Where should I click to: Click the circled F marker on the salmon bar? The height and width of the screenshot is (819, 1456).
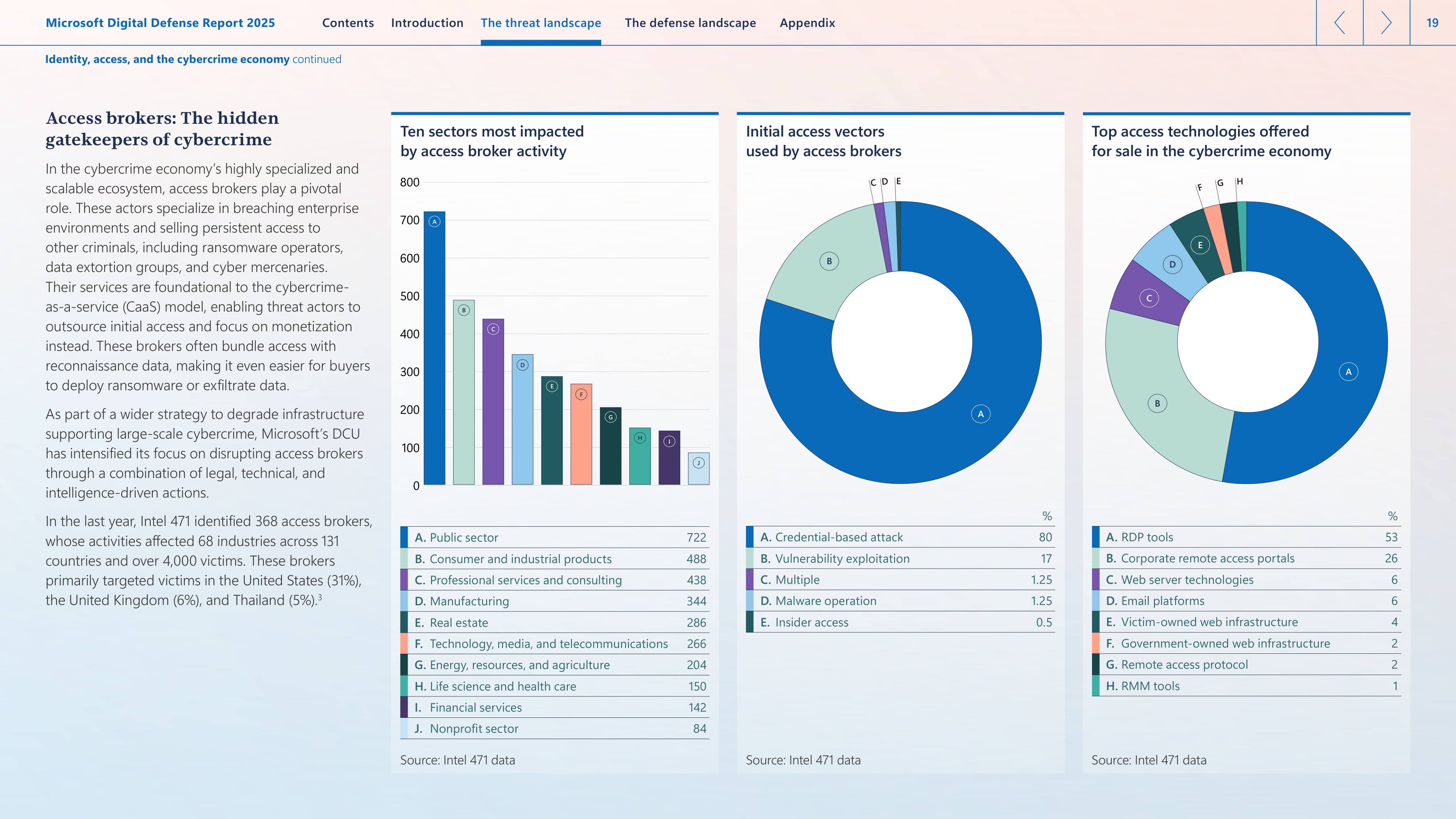(581, 395)
